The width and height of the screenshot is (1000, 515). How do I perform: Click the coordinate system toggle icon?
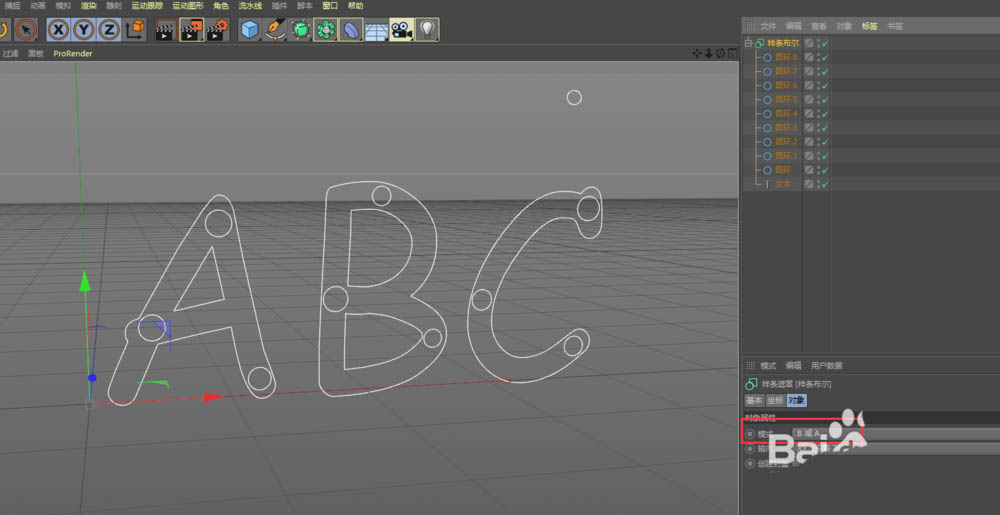pyautogui.click(x=135, y=30)
